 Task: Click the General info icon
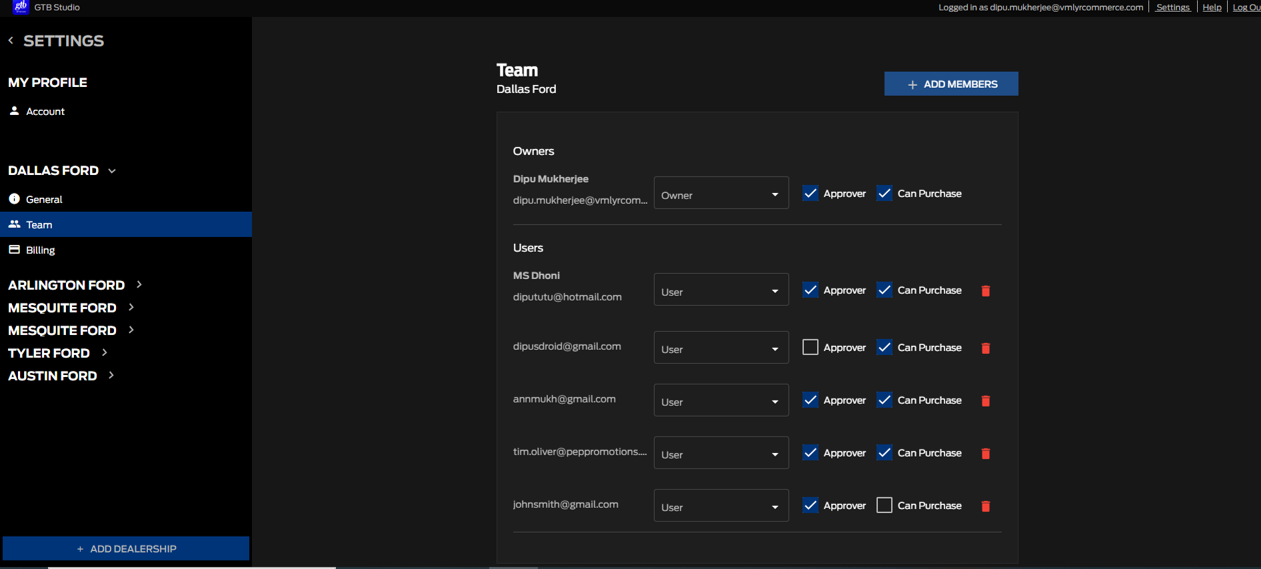coord(14,199)
